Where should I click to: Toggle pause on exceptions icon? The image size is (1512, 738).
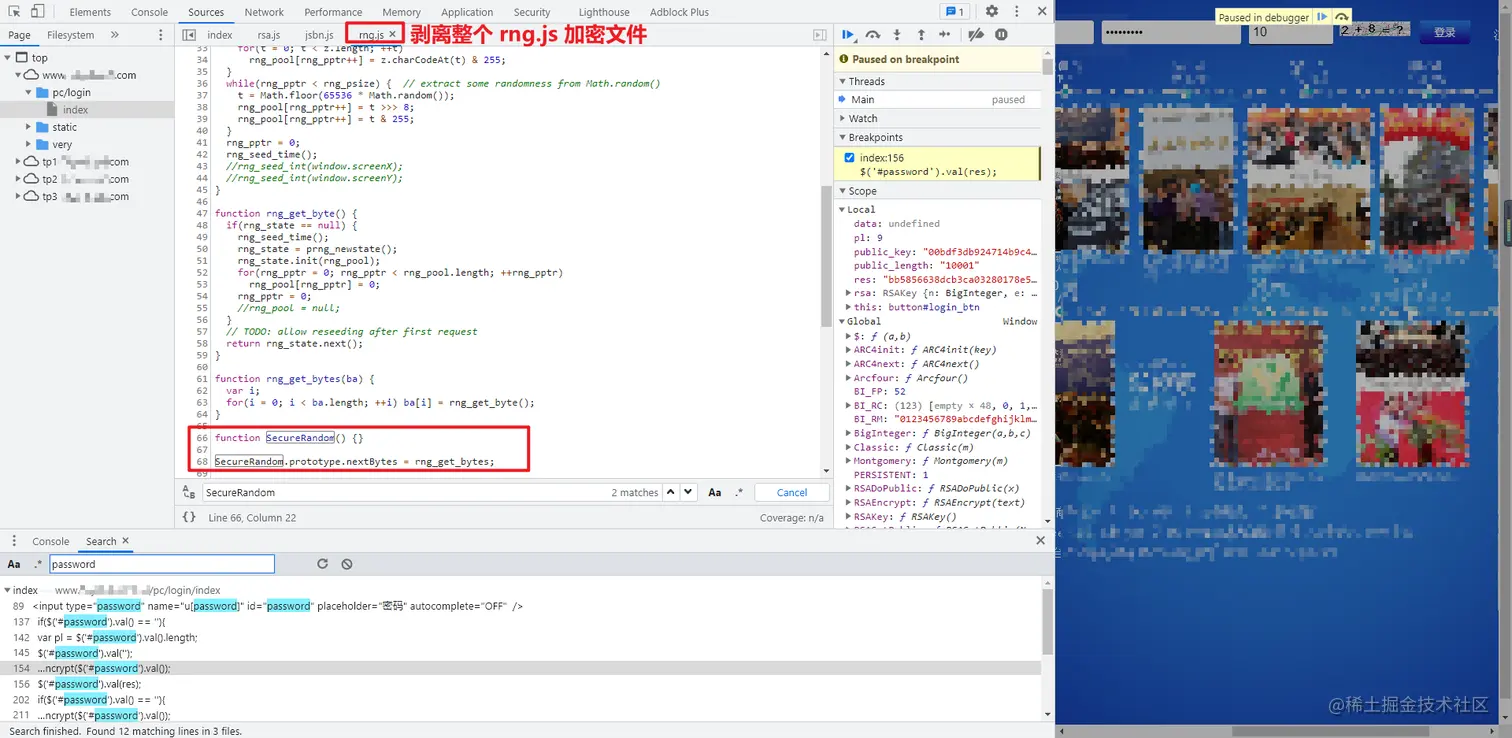click(1001, 34)
